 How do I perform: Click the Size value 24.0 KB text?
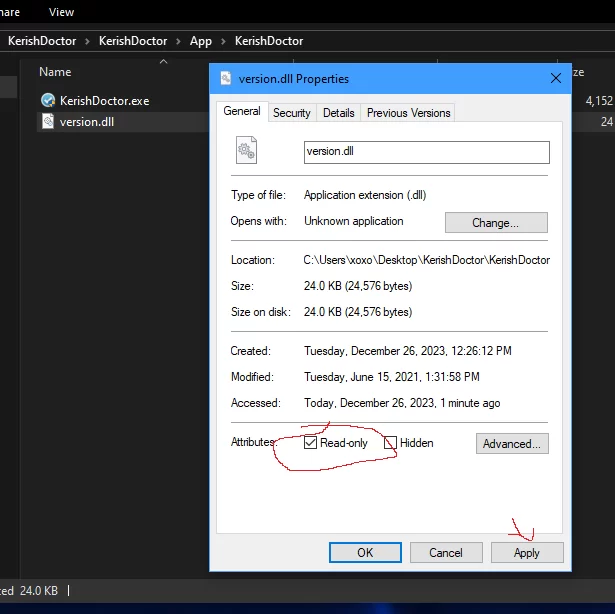coord(358,286)
